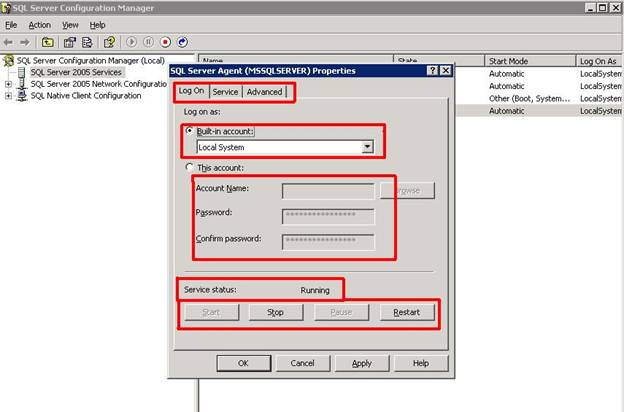Select SQL Native Client Configuration tree item
624x412 pixels.
(86, 96)
